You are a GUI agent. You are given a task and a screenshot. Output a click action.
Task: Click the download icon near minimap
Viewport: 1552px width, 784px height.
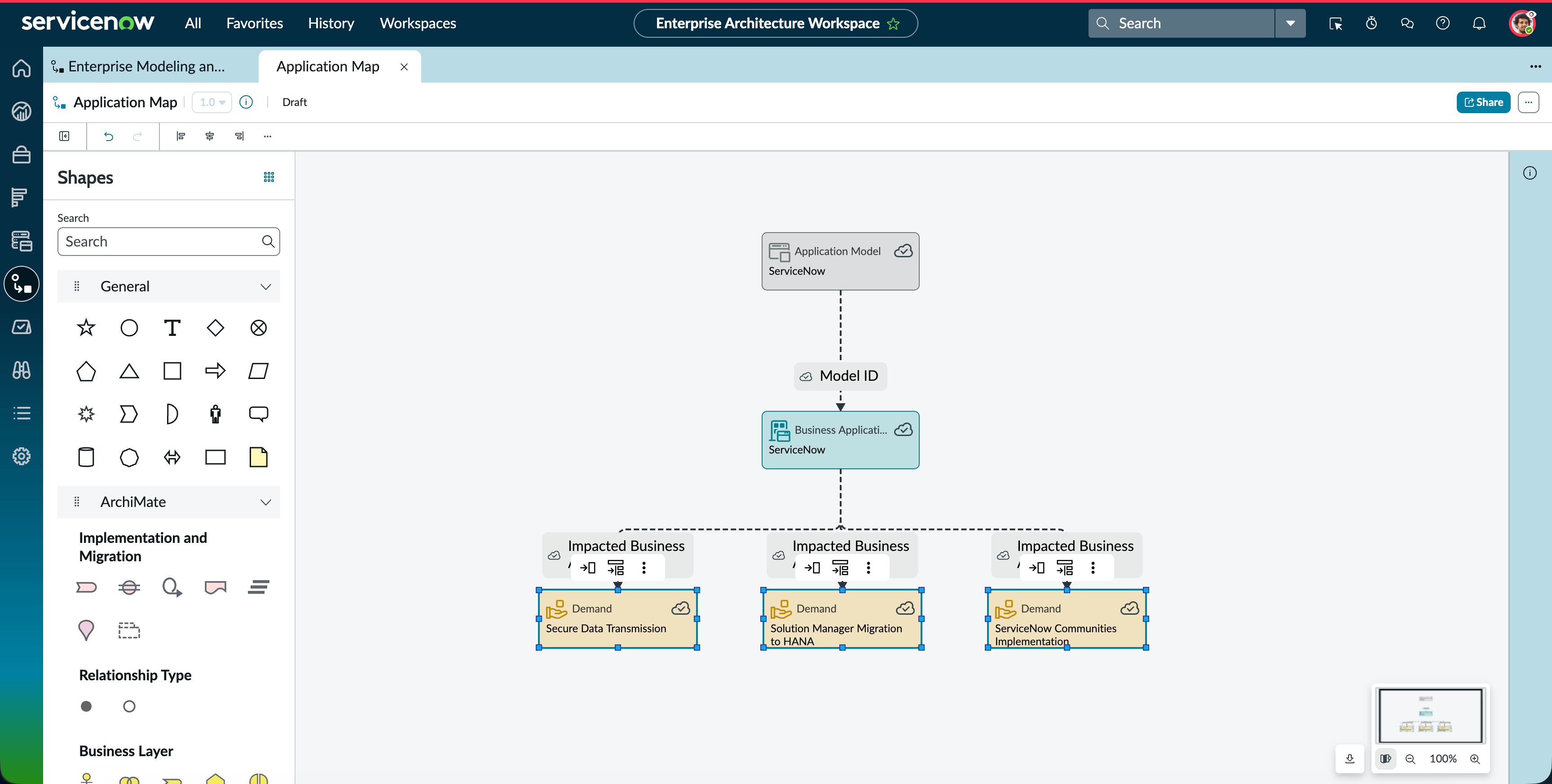(x=1349, y=759)
